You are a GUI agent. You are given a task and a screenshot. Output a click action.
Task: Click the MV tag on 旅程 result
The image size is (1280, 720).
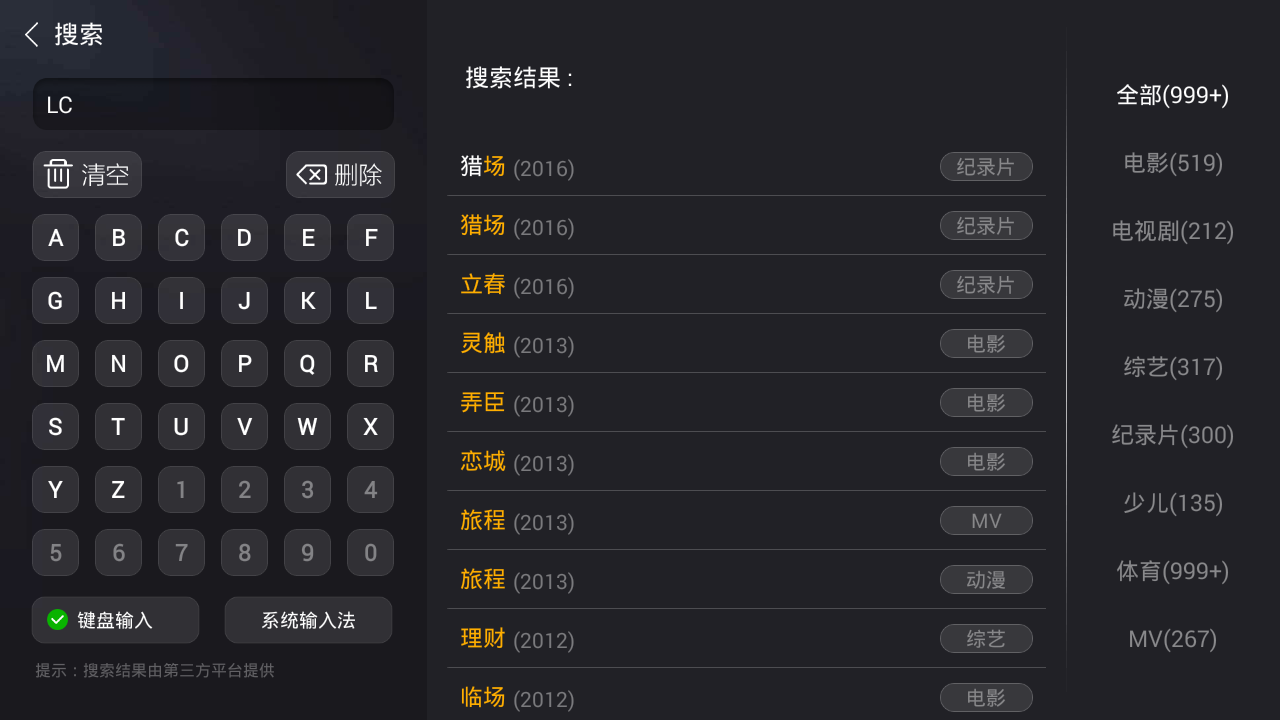pyautogui.click(x=986, y=521)
